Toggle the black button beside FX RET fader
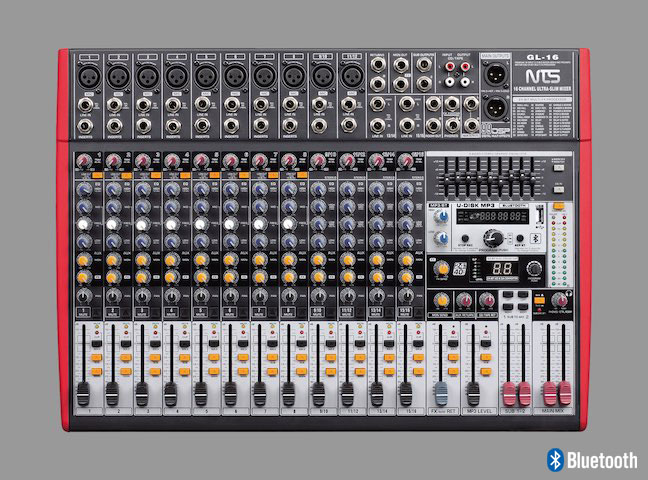 [x=453, y=344]
